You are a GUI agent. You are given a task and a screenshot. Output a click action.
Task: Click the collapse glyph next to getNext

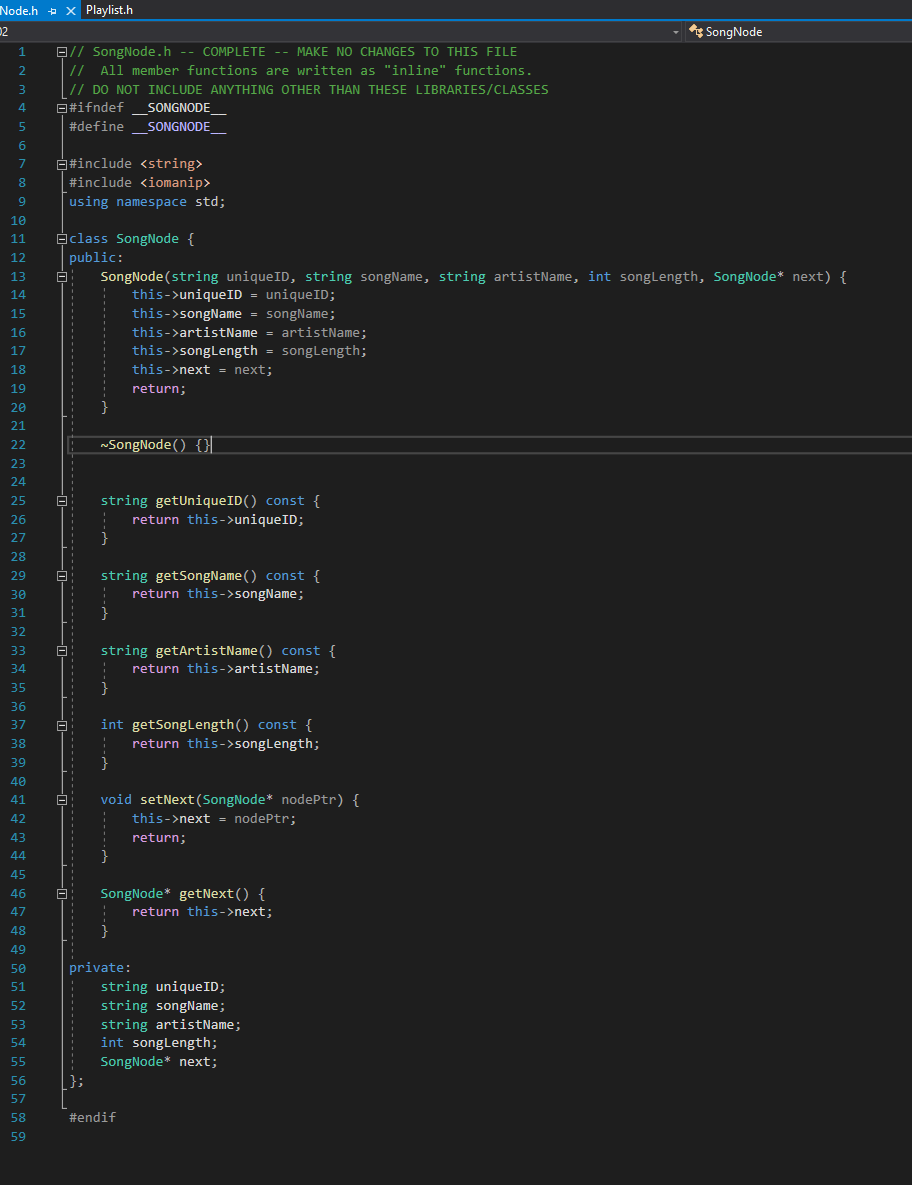61,893
